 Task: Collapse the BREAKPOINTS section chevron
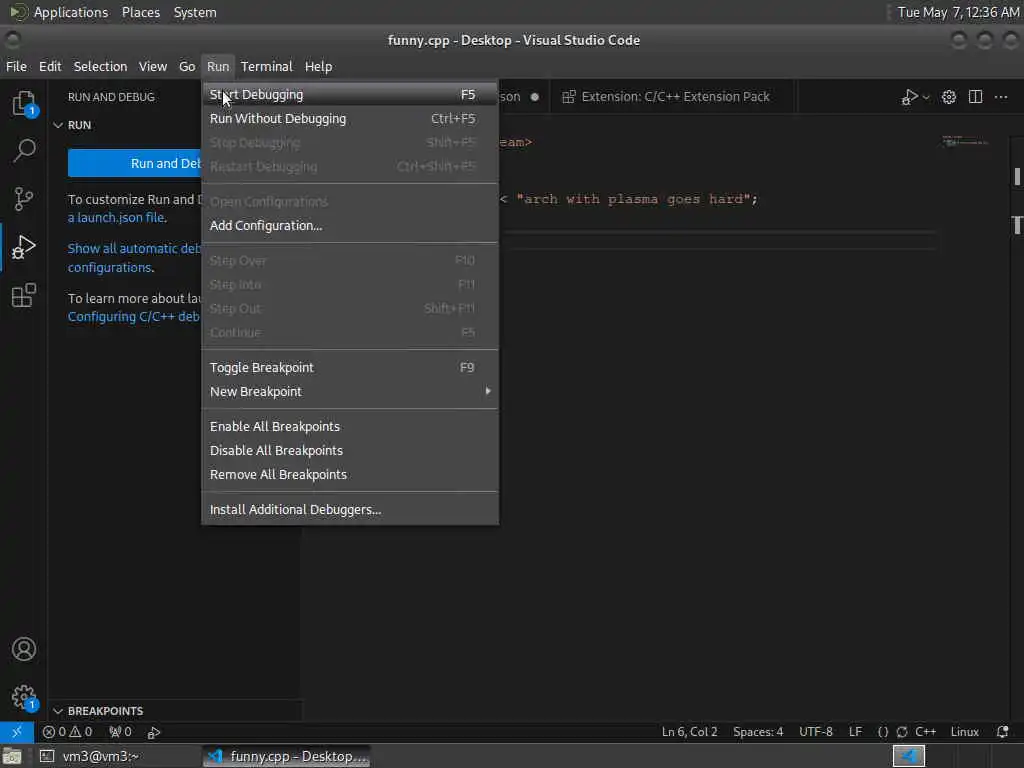(x=58, y=711)
